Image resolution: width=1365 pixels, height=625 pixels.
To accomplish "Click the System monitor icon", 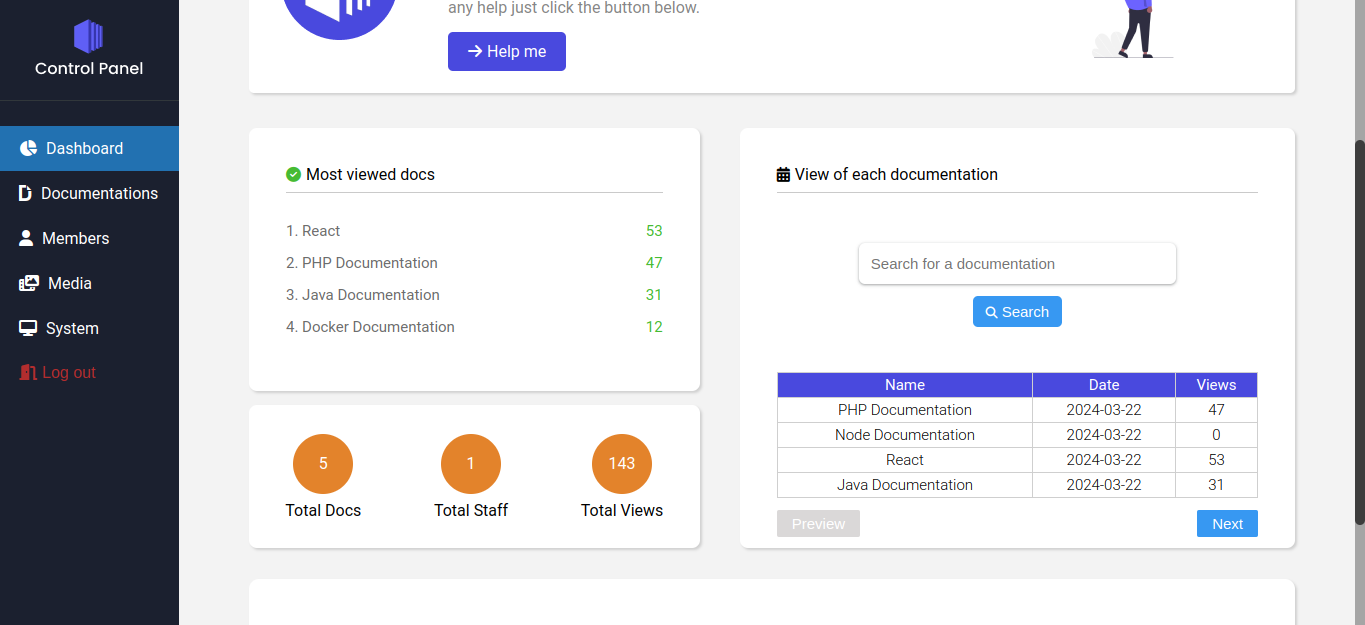I will pyautogui.click(x=28, y=328).
